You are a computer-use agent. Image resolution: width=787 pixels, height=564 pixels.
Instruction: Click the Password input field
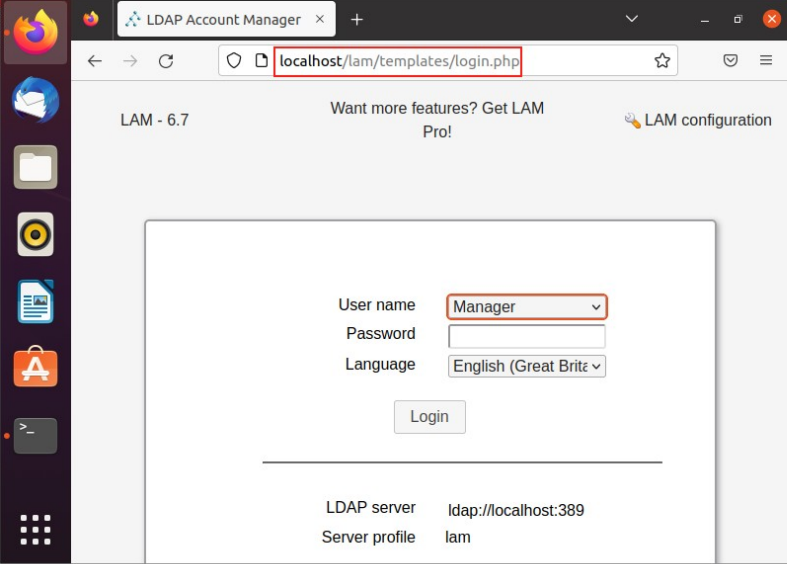(x=527, y=336)
